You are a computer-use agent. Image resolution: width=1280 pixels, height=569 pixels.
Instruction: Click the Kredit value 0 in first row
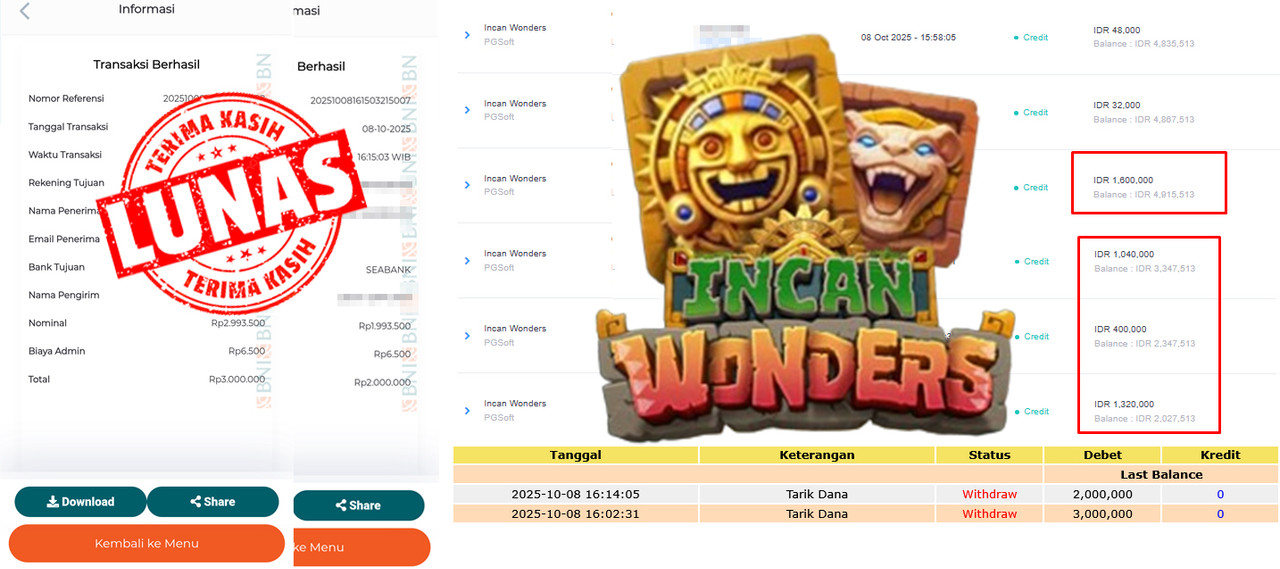1220,494
